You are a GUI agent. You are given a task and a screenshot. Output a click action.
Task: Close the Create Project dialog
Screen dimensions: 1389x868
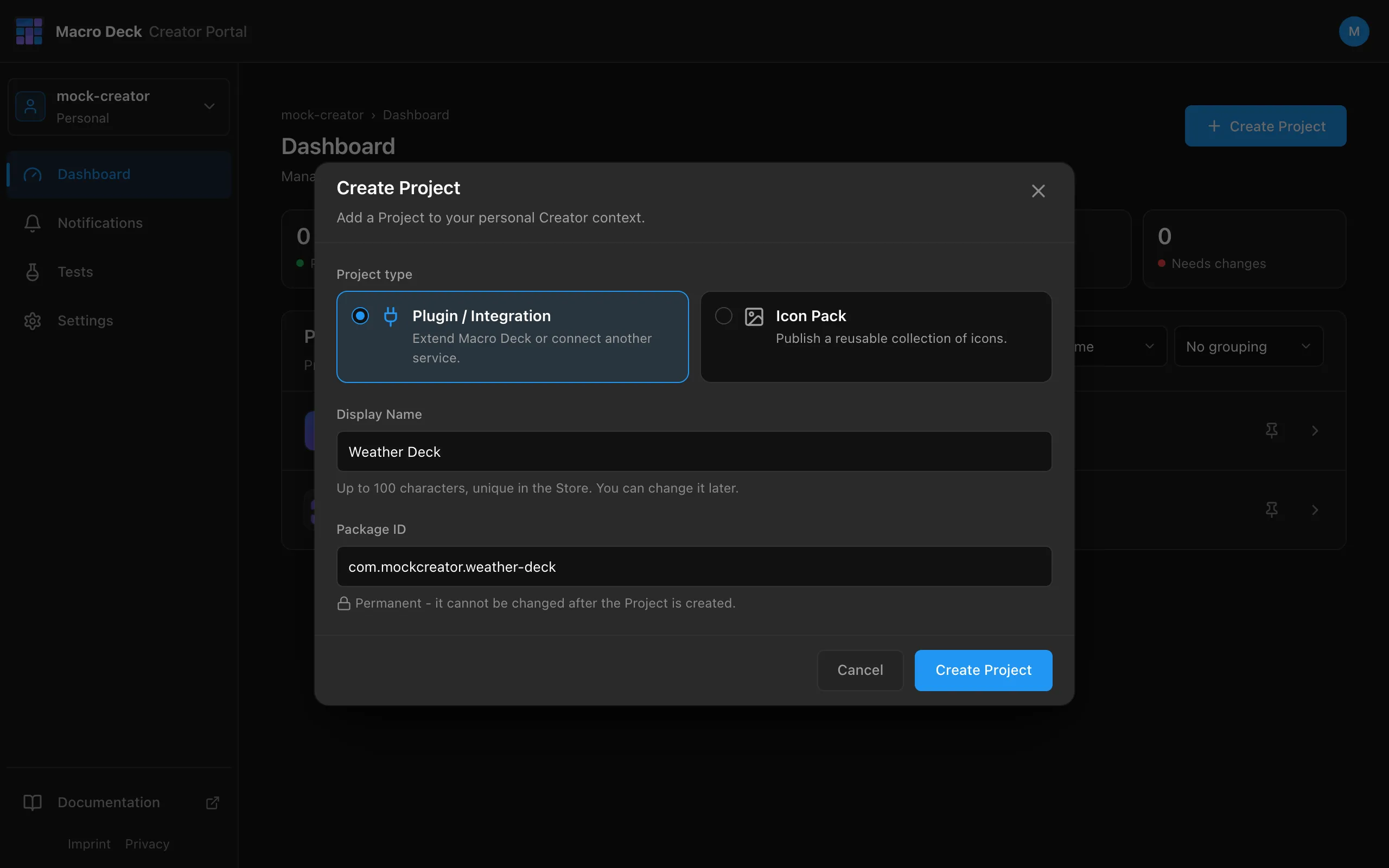(1038, 190)
